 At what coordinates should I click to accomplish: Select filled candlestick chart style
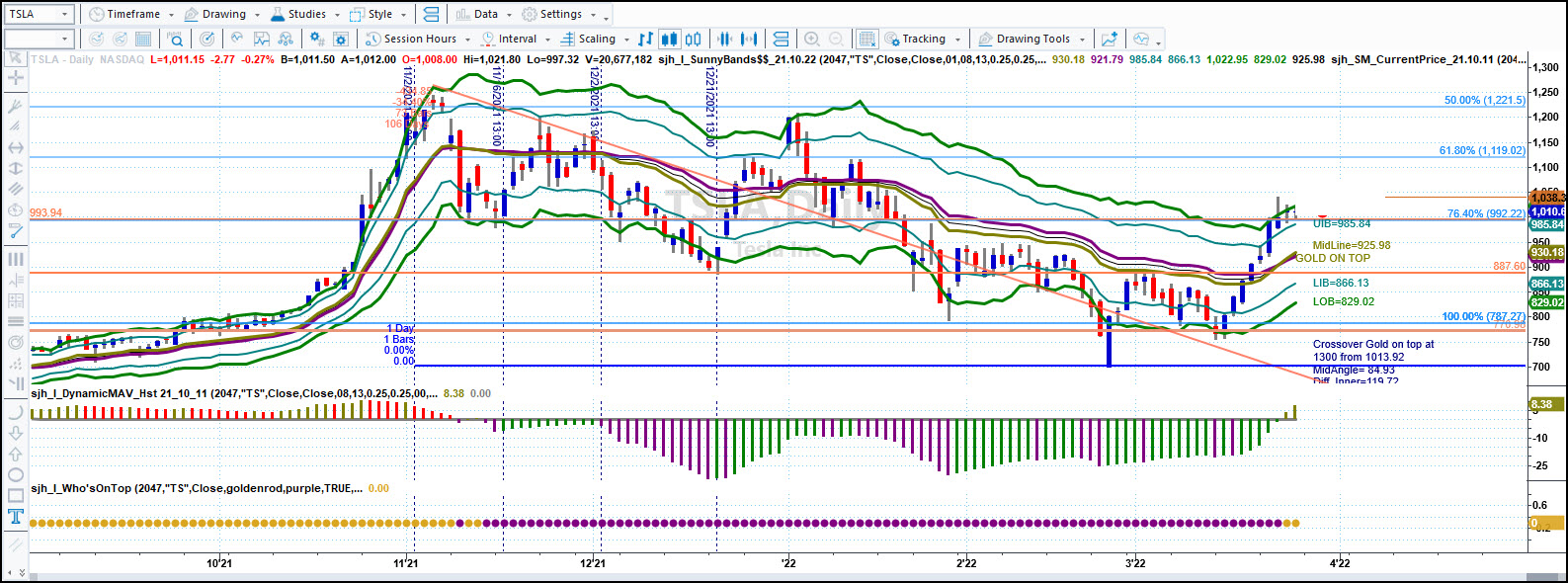[x=669, y=39]
